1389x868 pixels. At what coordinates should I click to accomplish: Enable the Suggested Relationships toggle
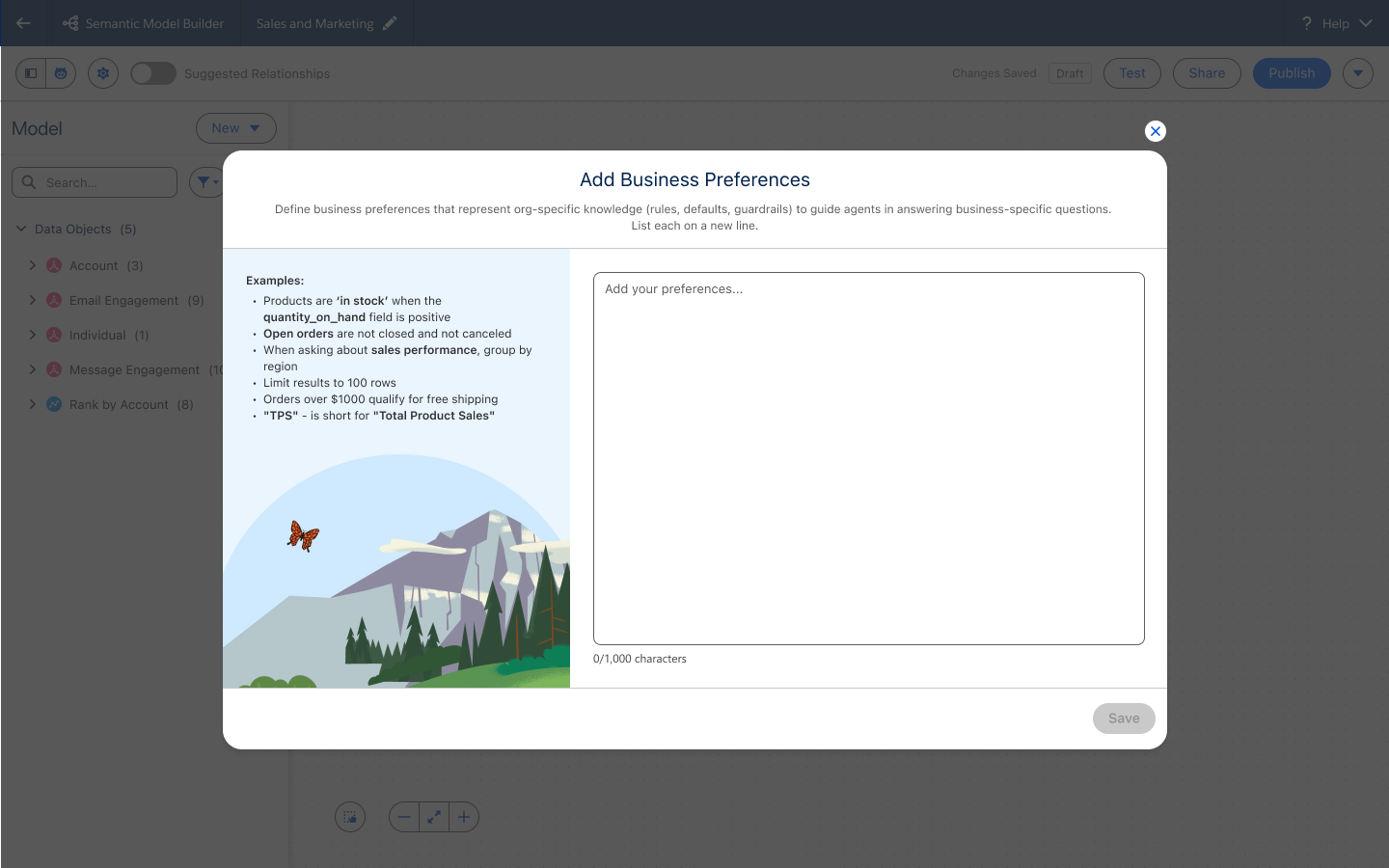[x=153, y=73]
